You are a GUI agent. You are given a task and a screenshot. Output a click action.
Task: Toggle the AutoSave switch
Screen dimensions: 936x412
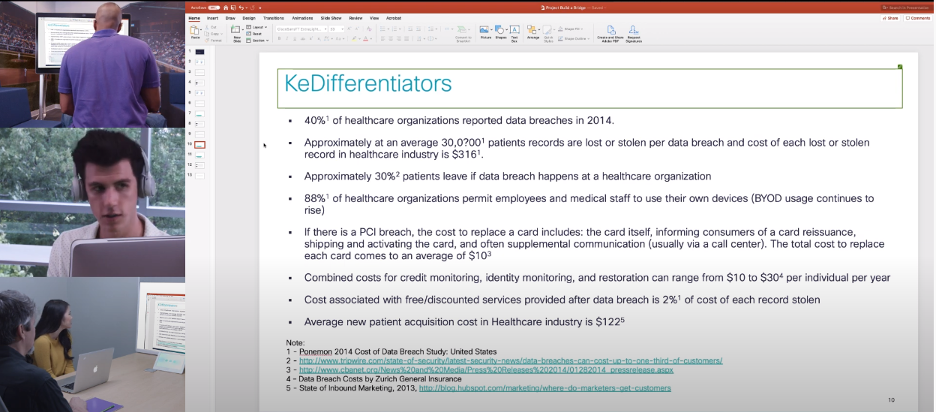click(212, 8)
